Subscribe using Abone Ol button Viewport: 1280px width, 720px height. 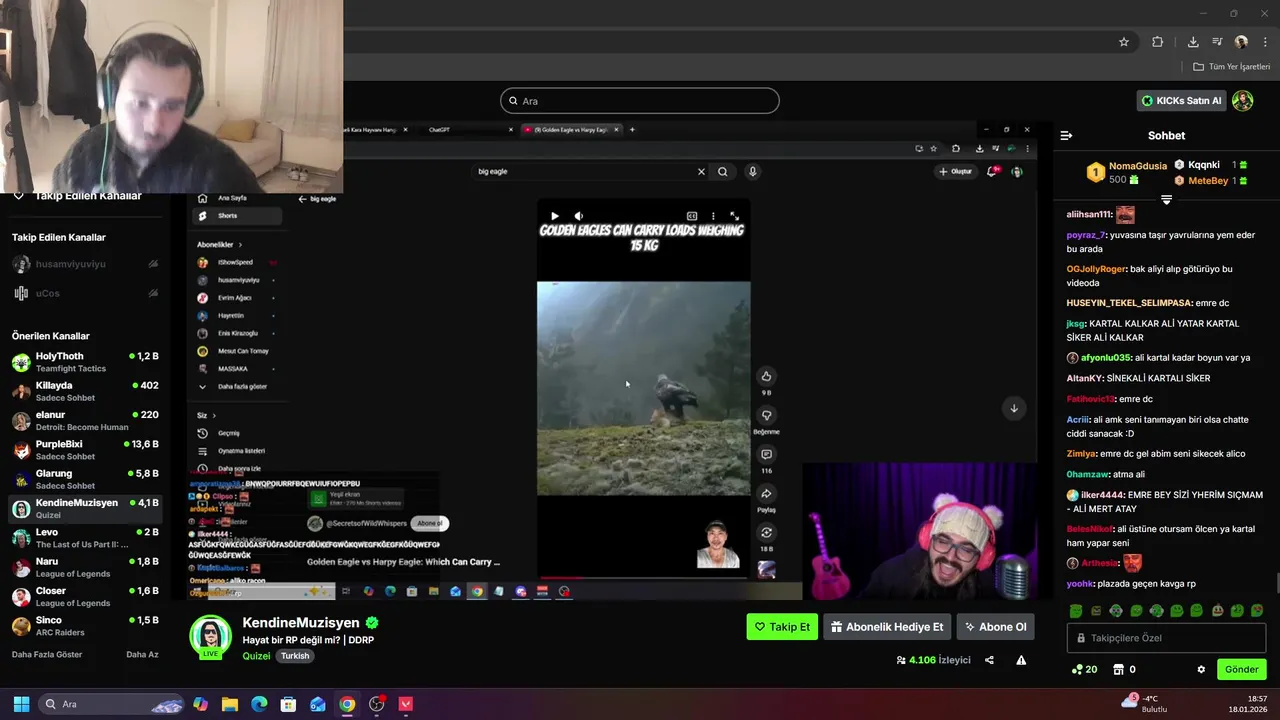point(995,627)
